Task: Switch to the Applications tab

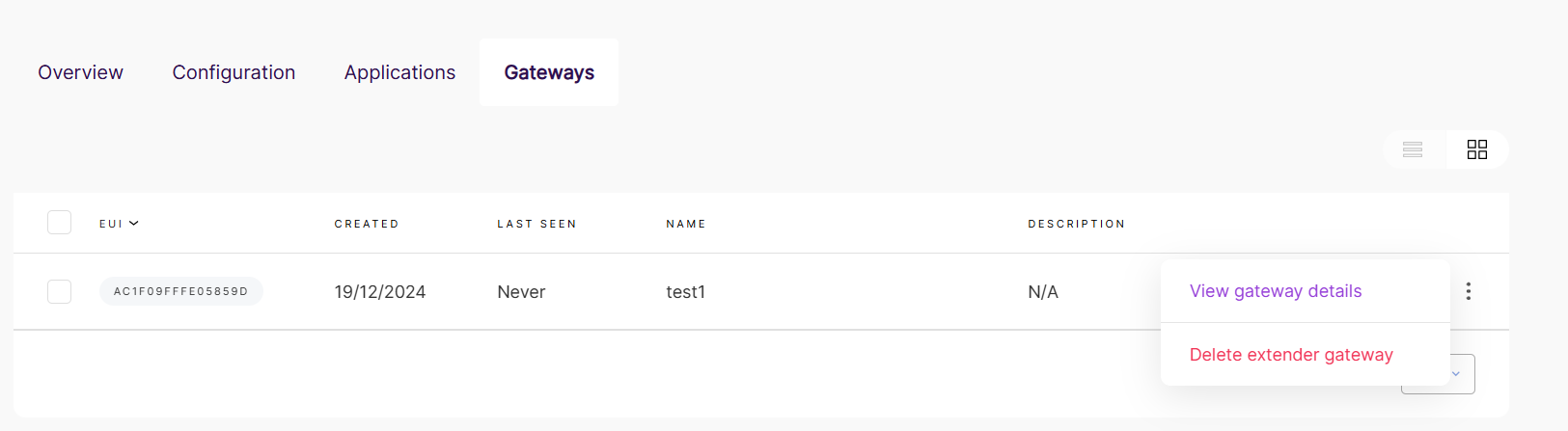Action: (399, 72)
